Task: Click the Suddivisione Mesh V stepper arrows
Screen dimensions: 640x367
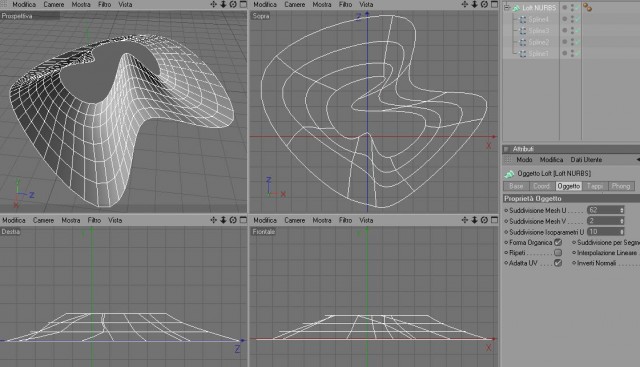Action: coord(622,221)
